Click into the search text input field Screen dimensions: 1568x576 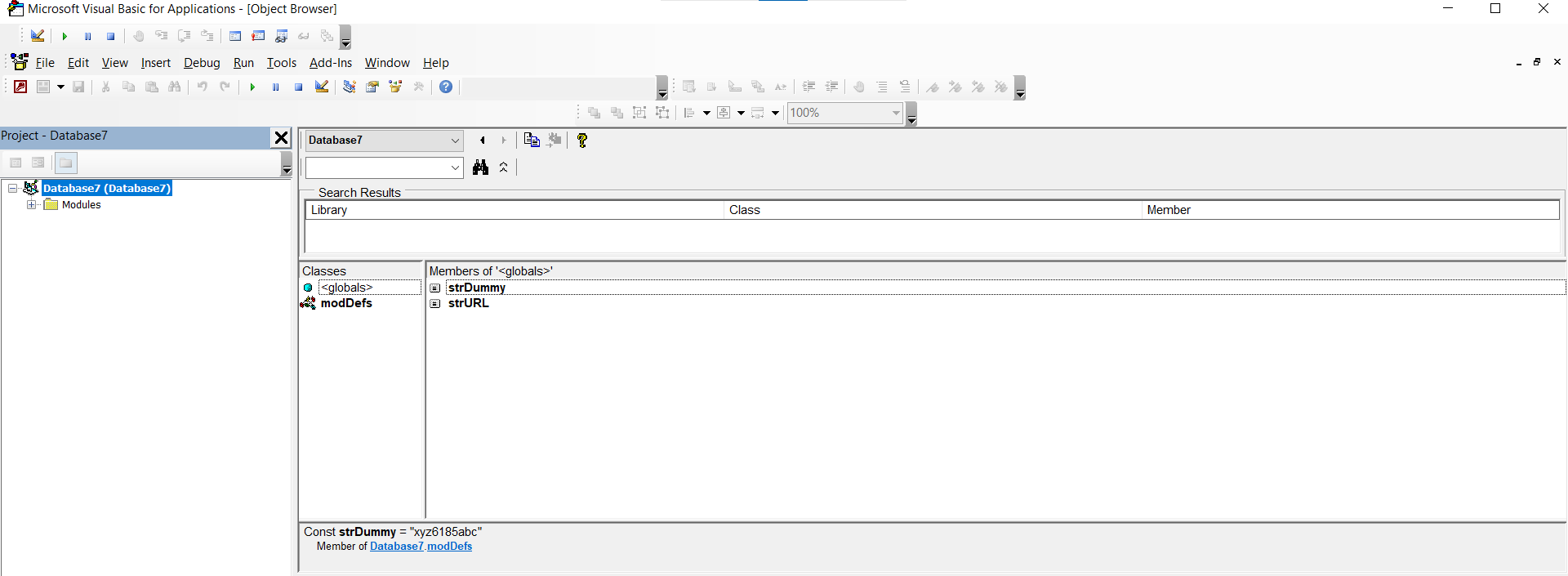click(x=376, y=167)
